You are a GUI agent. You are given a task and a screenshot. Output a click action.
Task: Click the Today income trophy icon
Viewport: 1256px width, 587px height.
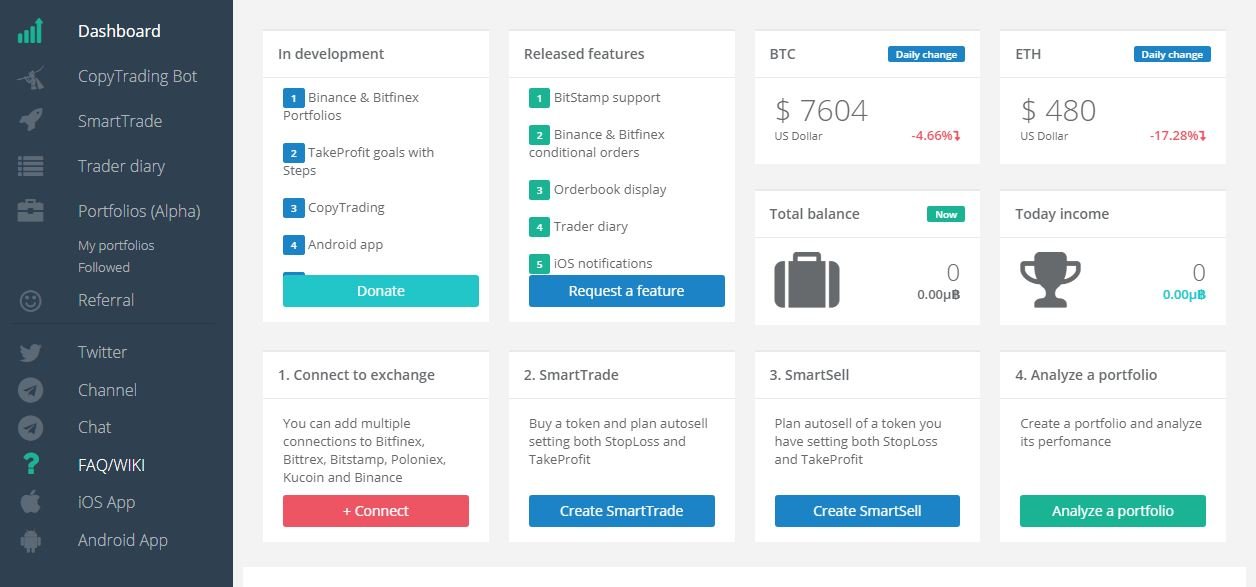click(1049, 281)
